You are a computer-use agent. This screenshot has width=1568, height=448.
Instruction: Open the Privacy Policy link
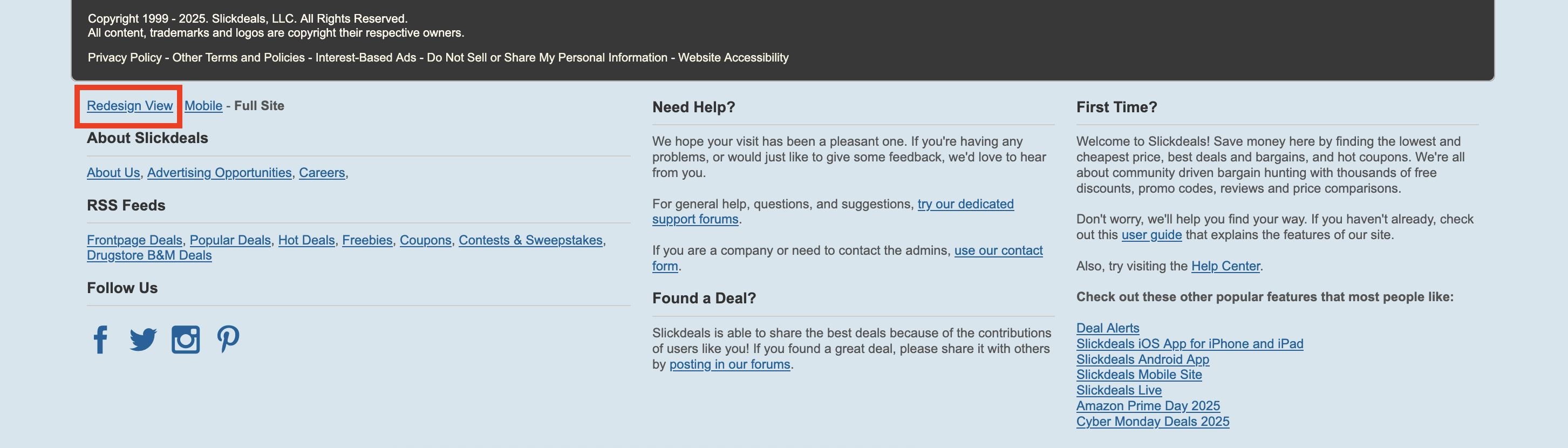click(x=125, y=58)
